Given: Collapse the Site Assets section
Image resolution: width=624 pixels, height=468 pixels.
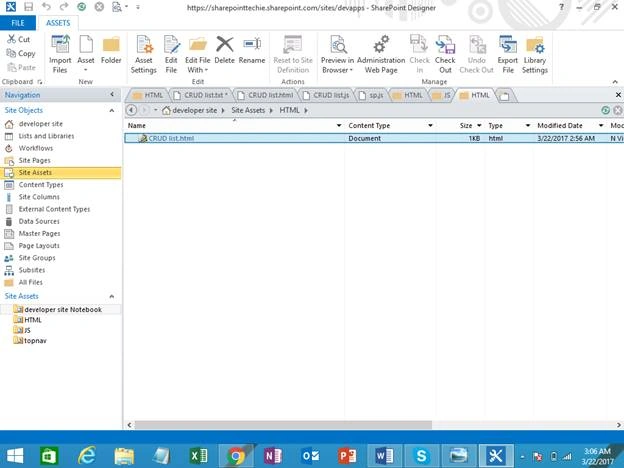Looking at the screenshot, I should point(112,296).
